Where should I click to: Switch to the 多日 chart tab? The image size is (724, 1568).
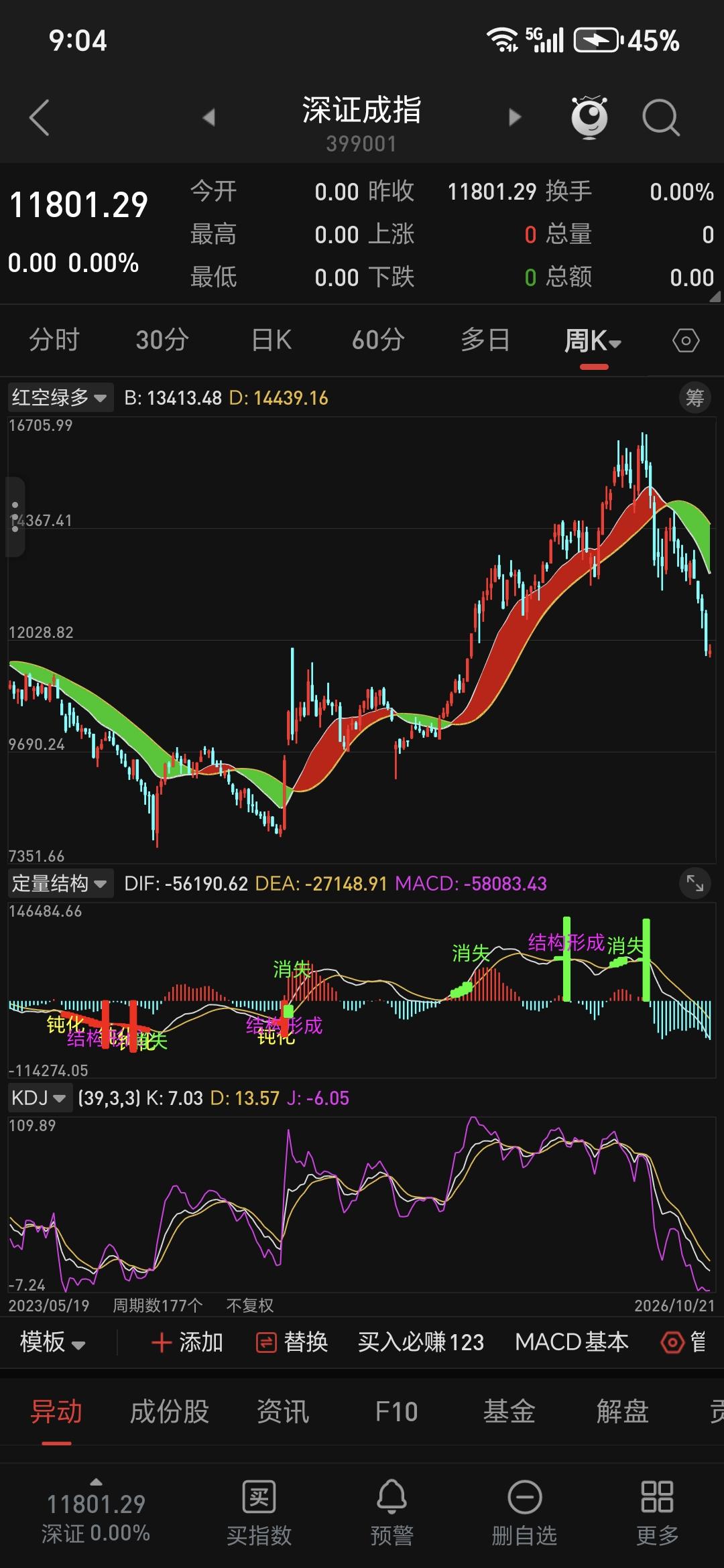(x=485, y=340)
